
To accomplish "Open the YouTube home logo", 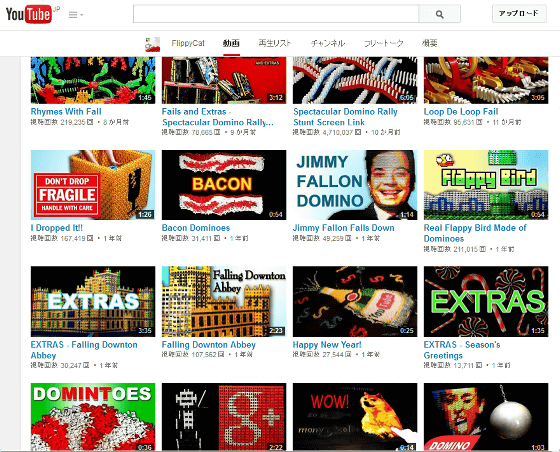I will click(29, 14).
